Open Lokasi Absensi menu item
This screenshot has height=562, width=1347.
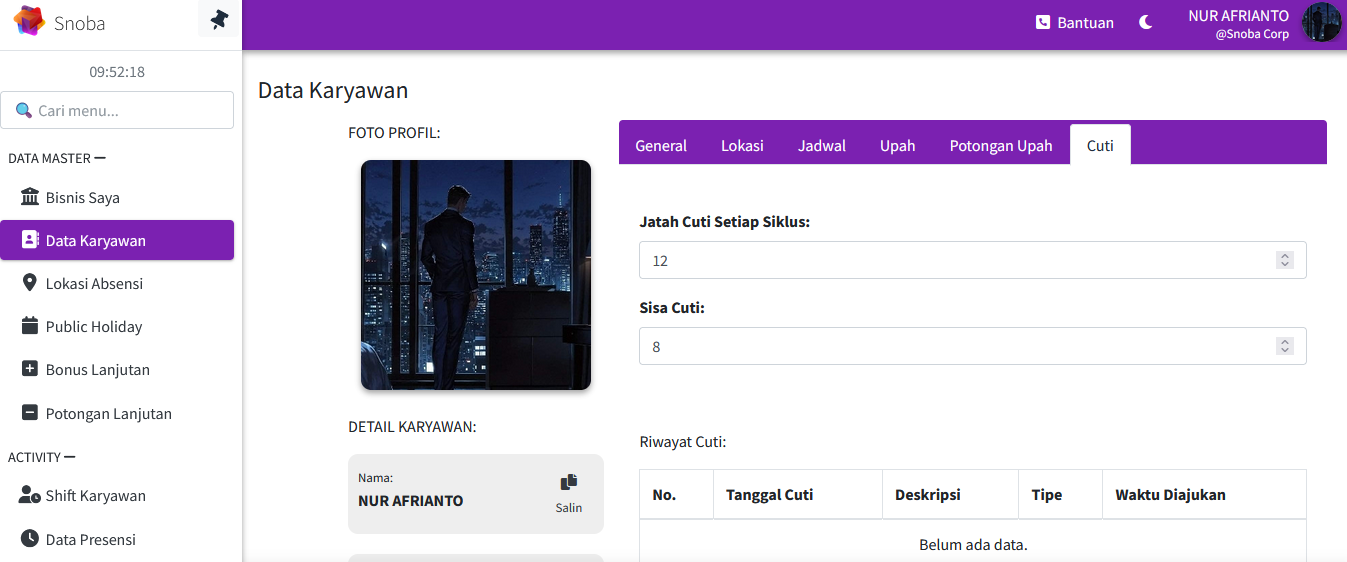tap(94, 284)
